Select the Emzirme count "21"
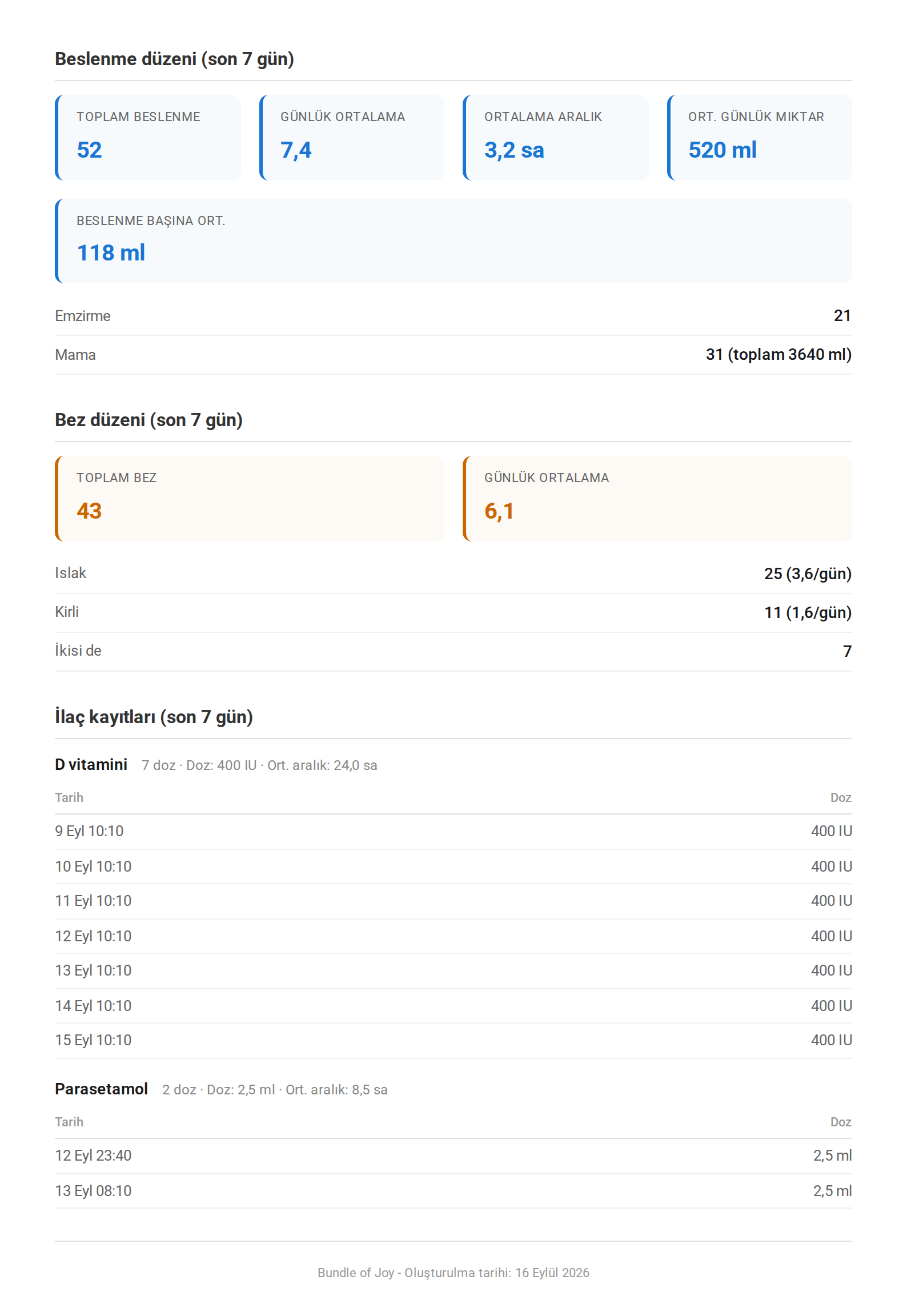Viewport: 907px width, 1316px height. pyautogui.click(x=842, y=315)
